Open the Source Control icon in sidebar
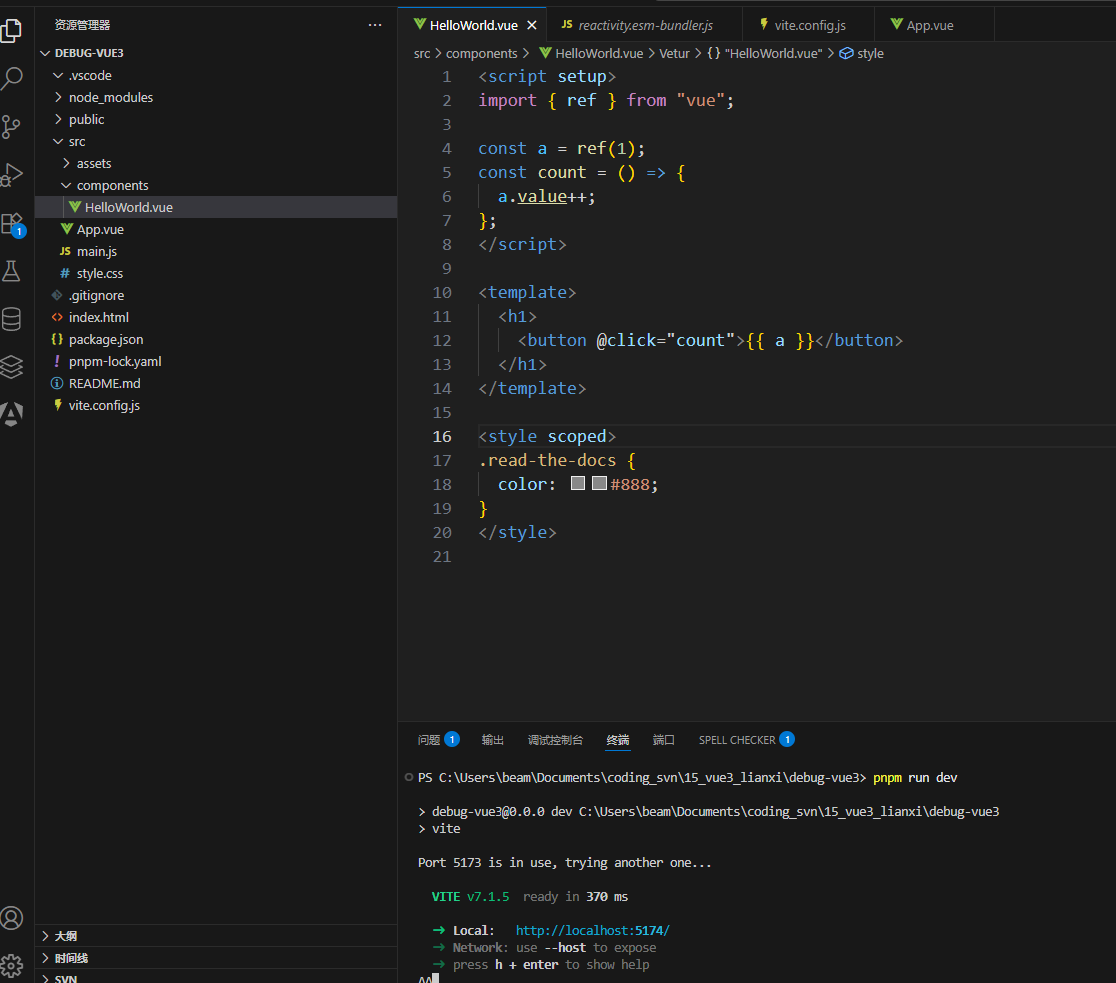 [13, 126]
